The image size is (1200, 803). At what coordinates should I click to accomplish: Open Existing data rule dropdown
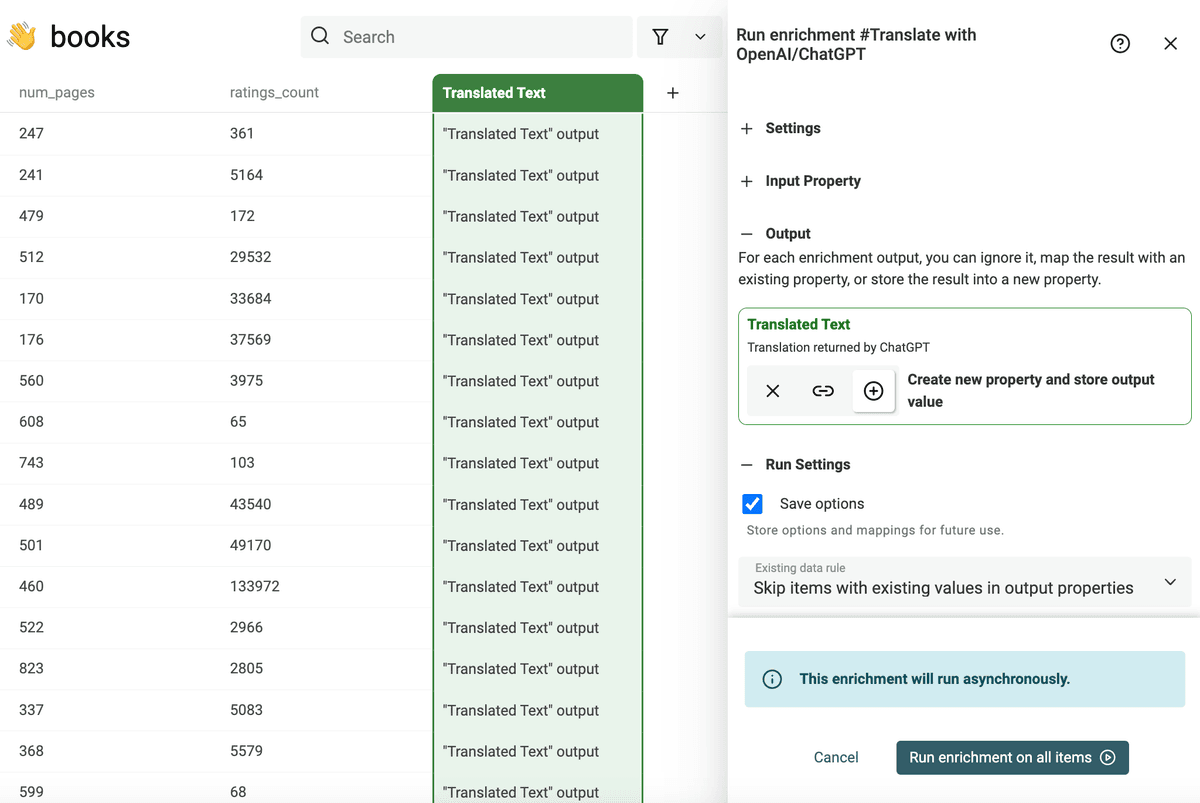pyautogui.click(x=965, y=581)
